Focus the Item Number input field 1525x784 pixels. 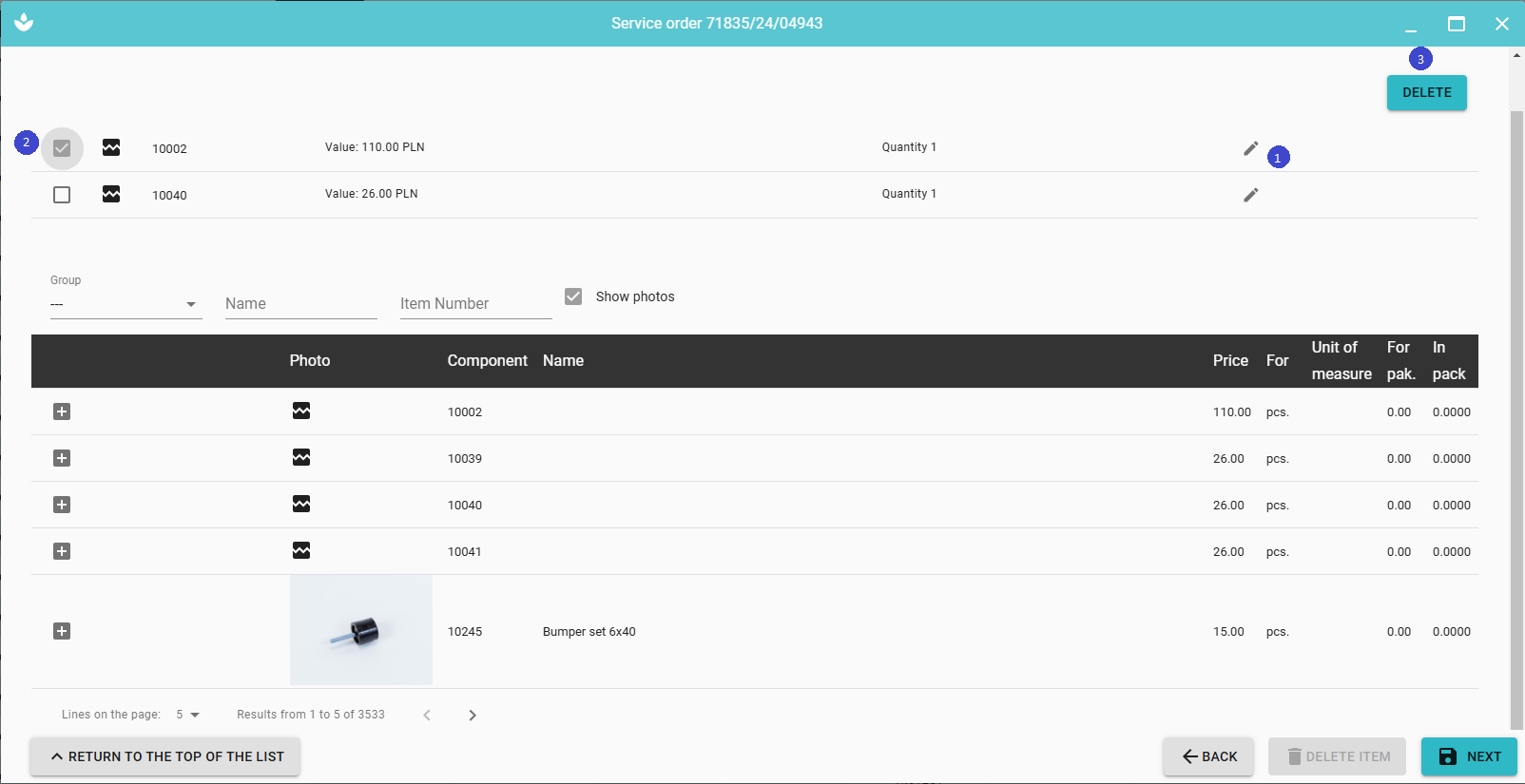point(475,304)
